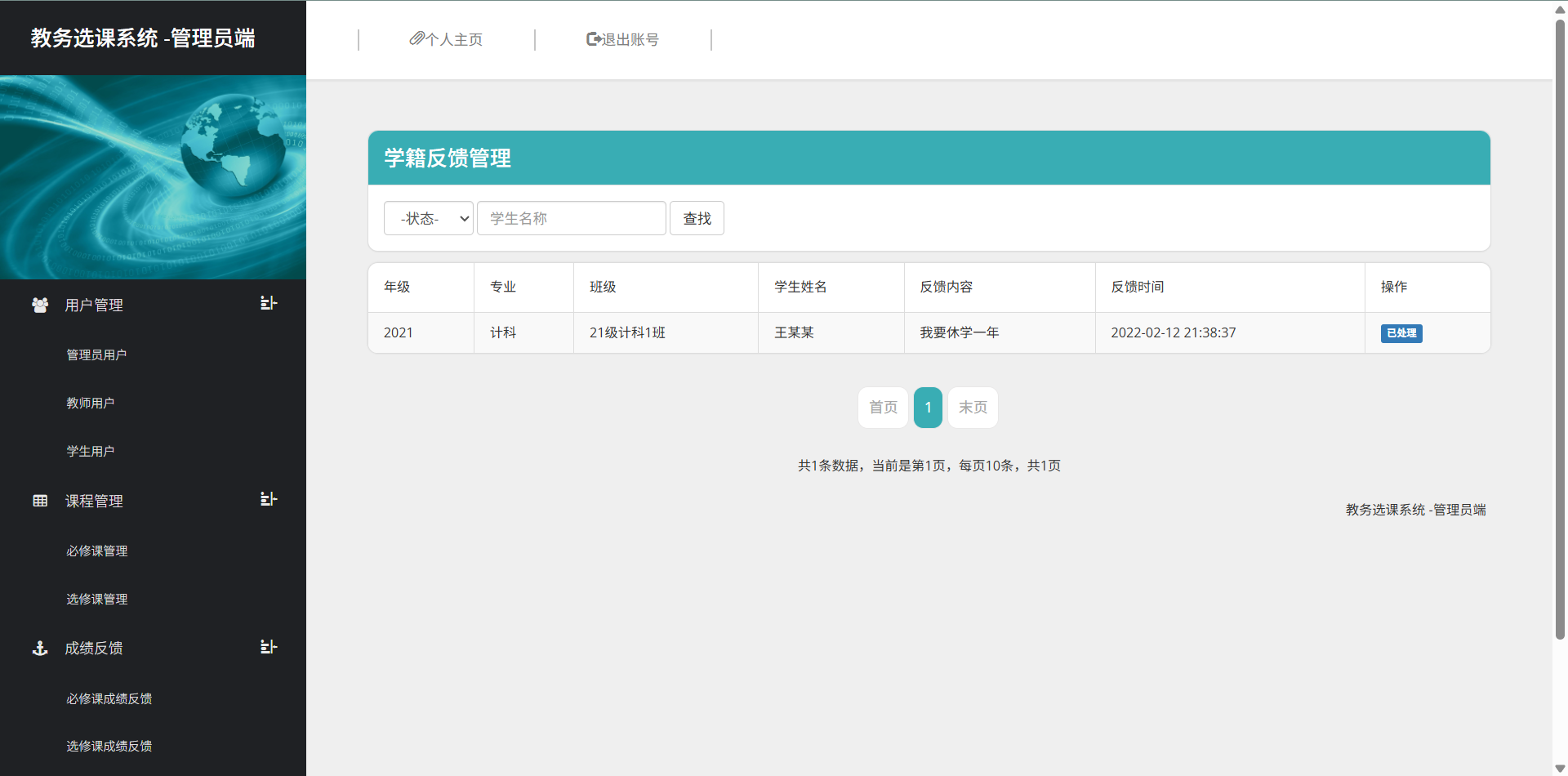Collapse the 课程管理 menu using its toggle icon
Image resolution: width=1568 pixels, height=776 pixels.
269,499
